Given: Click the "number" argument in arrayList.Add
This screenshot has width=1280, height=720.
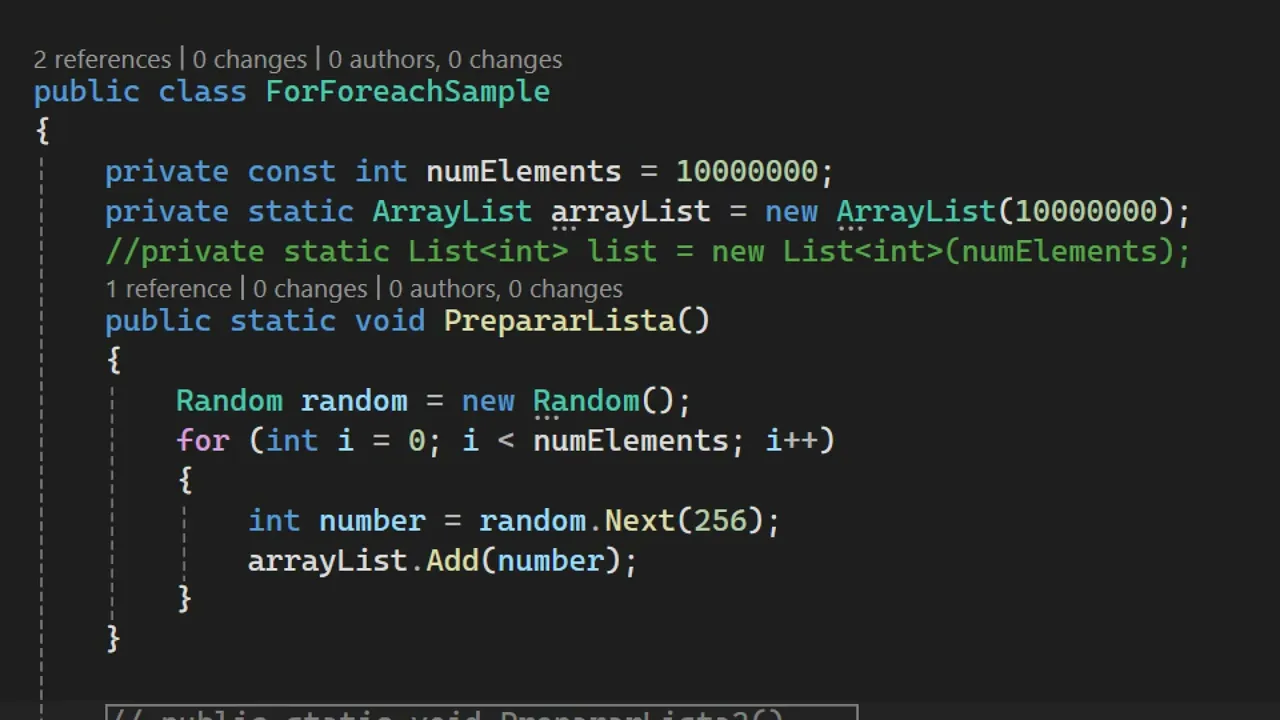Looking at the screenshot, I should pyautogui.click(x=550, y=561).
